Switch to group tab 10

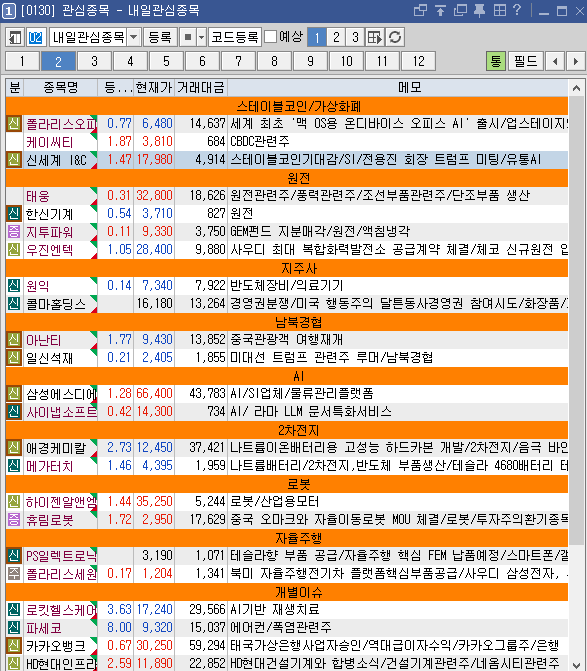[347, 61]
